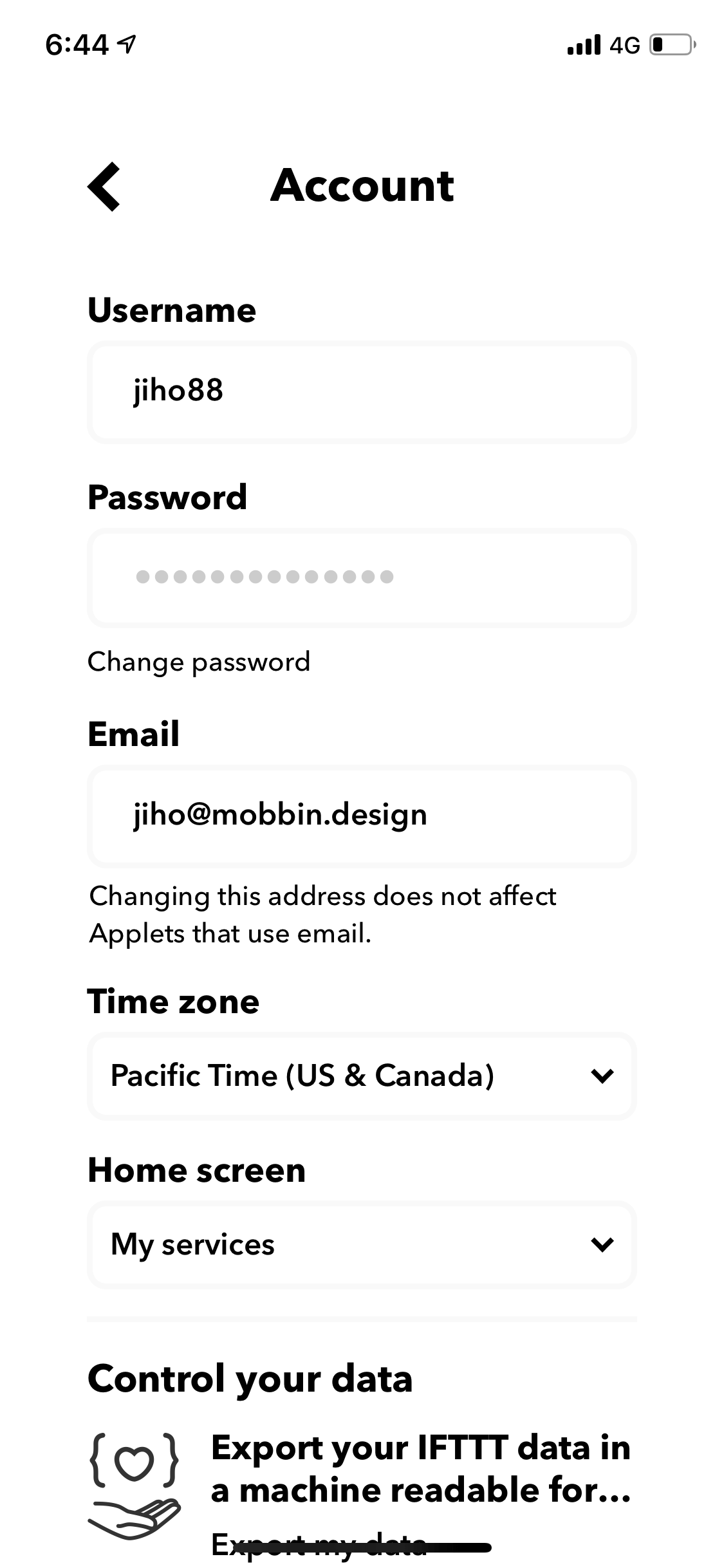
Task: Select the Email field jiho@mobbin.design
Action: point(362,816)
